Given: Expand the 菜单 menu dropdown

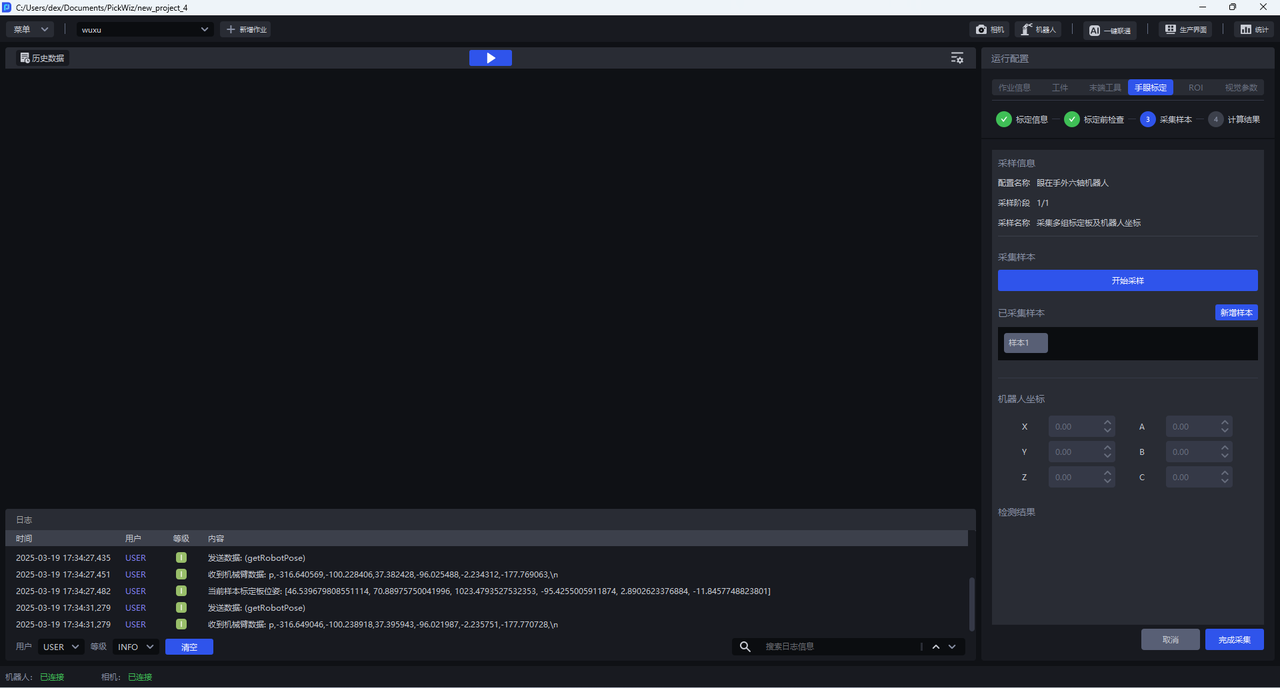Looking at the screenshot, I should [x=30, y=30].
